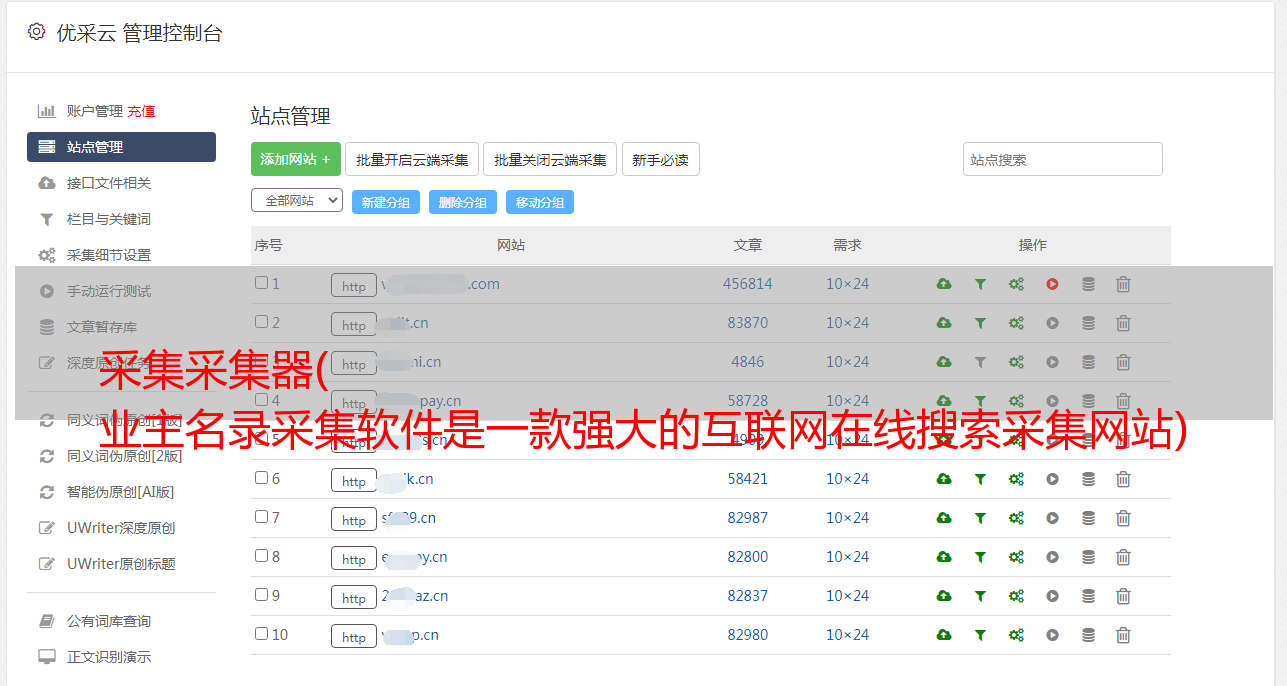
Task: Click article count 456814
Action: 748,284
